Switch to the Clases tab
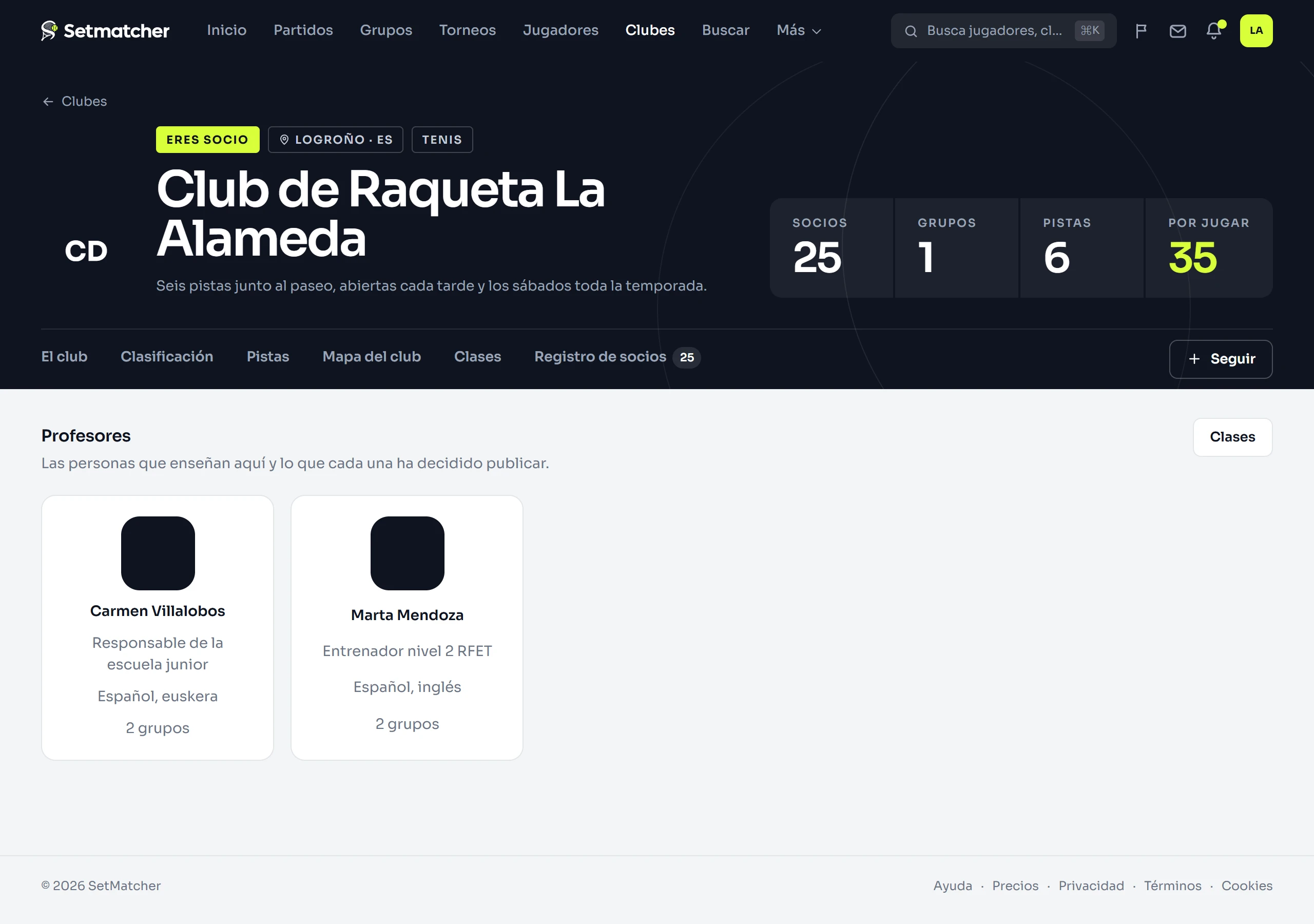Image resolution: width=1314 pixels, height=924 pixels. pos(477,357)
